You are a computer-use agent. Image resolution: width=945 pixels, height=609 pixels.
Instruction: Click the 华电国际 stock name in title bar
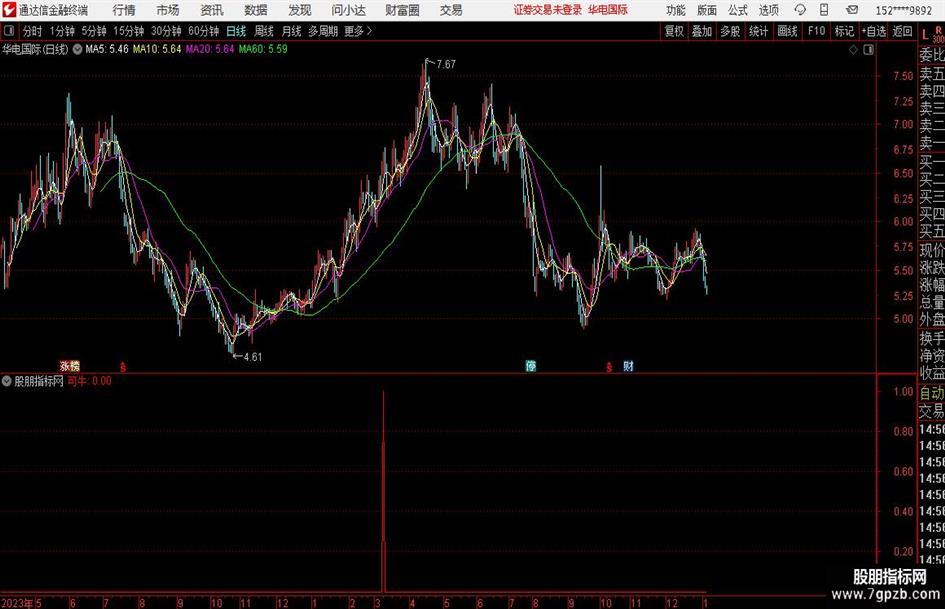point(608,10)
